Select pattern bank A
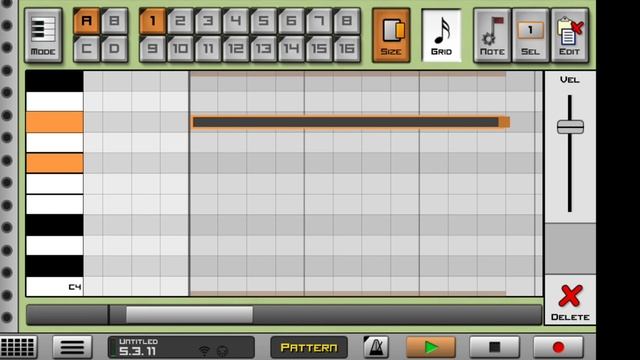The image size is (640, 360). pos(87,21)
